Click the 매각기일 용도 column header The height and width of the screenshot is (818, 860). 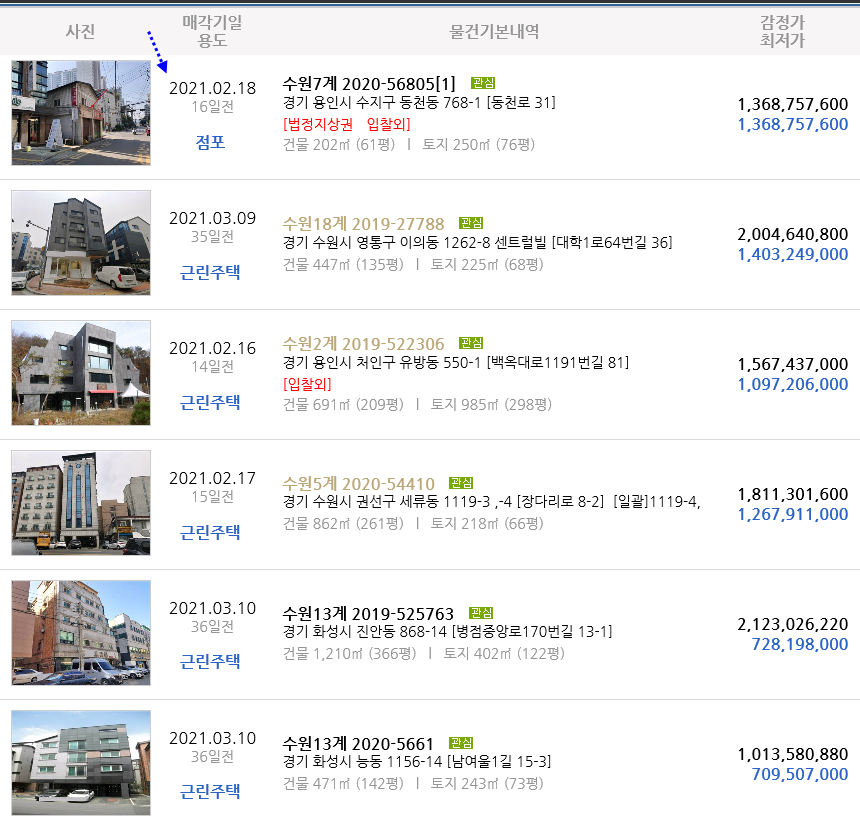click(212, 31)
